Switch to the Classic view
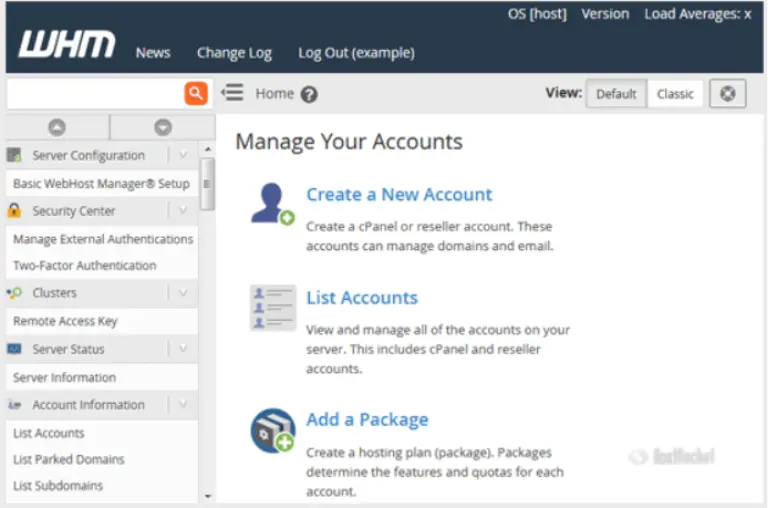This screenshot has height=508, width=768. click(675, 94)
